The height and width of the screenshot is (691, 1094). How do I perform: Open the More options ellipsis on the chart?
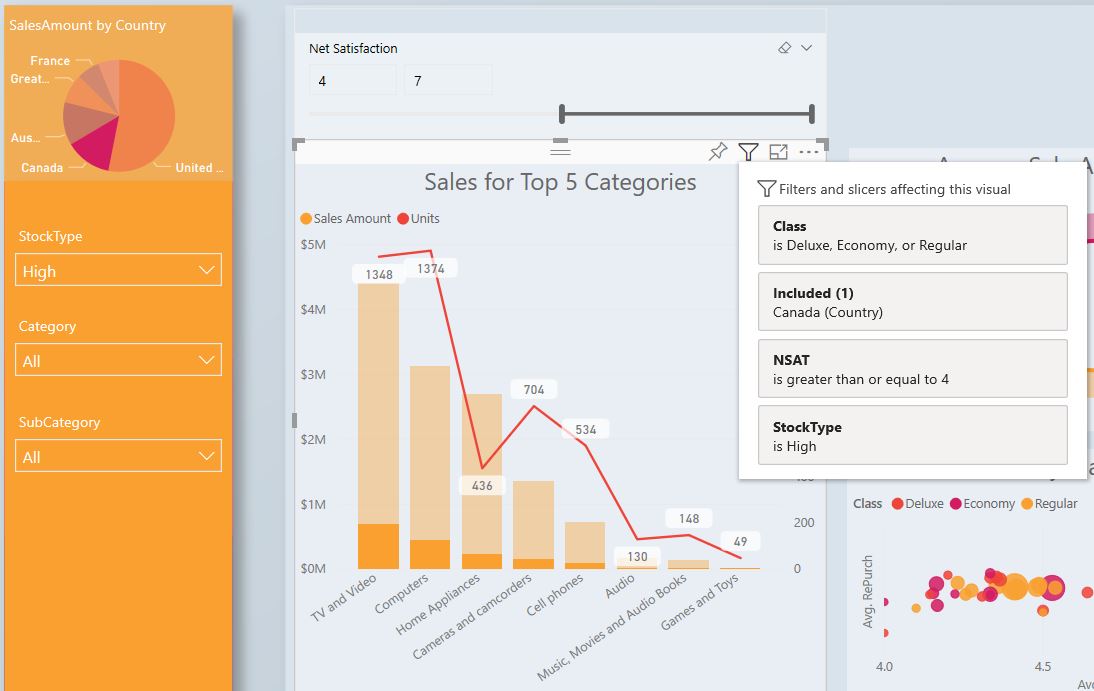coord(809,152)
